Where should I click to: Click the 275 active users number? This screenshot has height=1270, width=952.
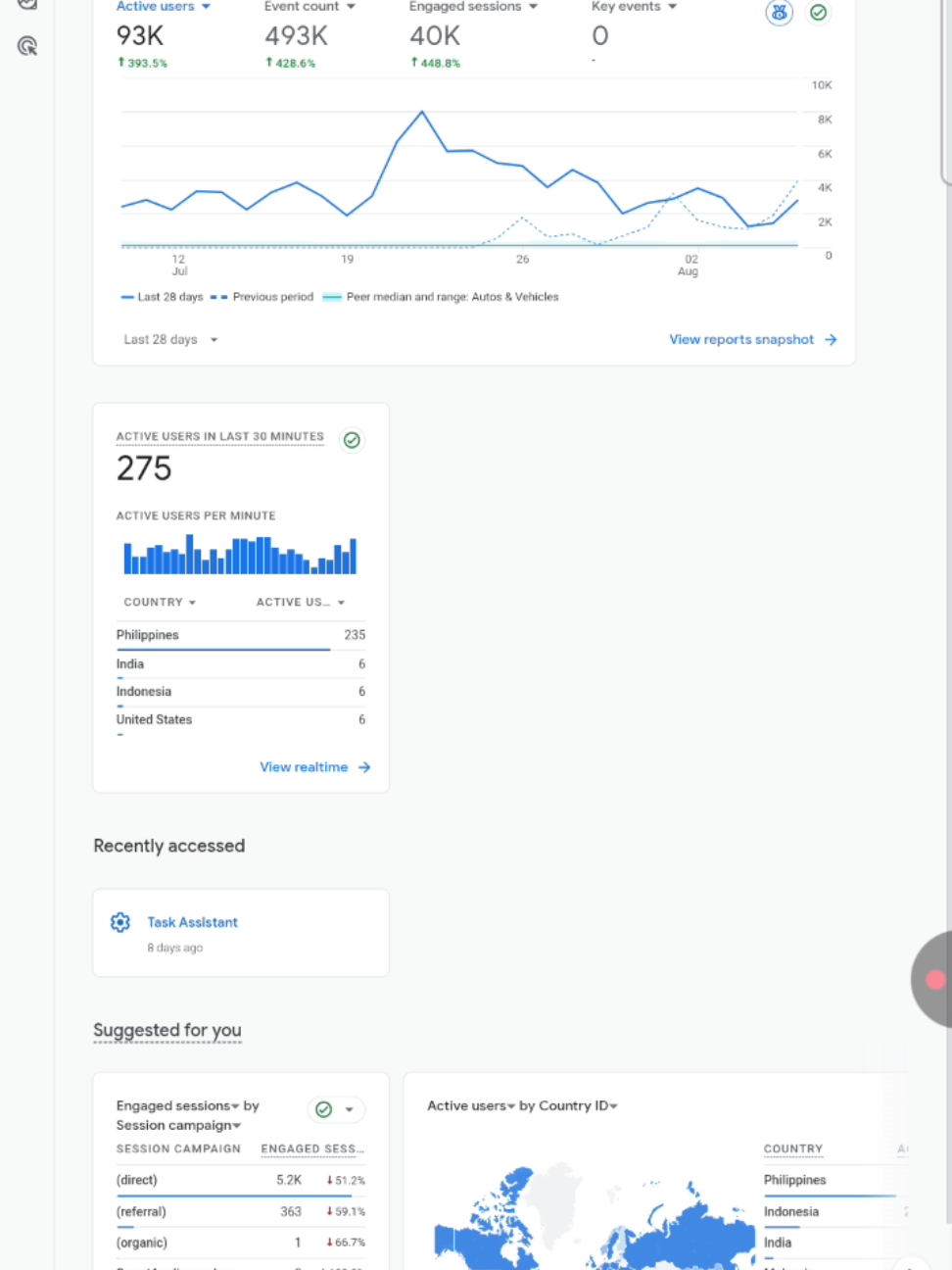[x=144, y=468]
